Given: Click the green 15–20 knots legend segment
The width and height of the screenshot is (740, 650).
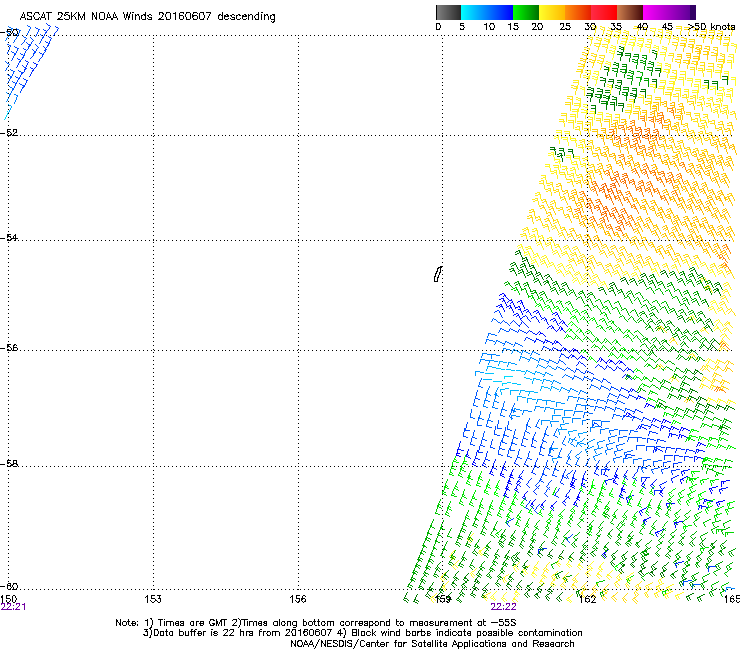Looking at the screenshot, I should pyautogui.click(x=526, y=12).
